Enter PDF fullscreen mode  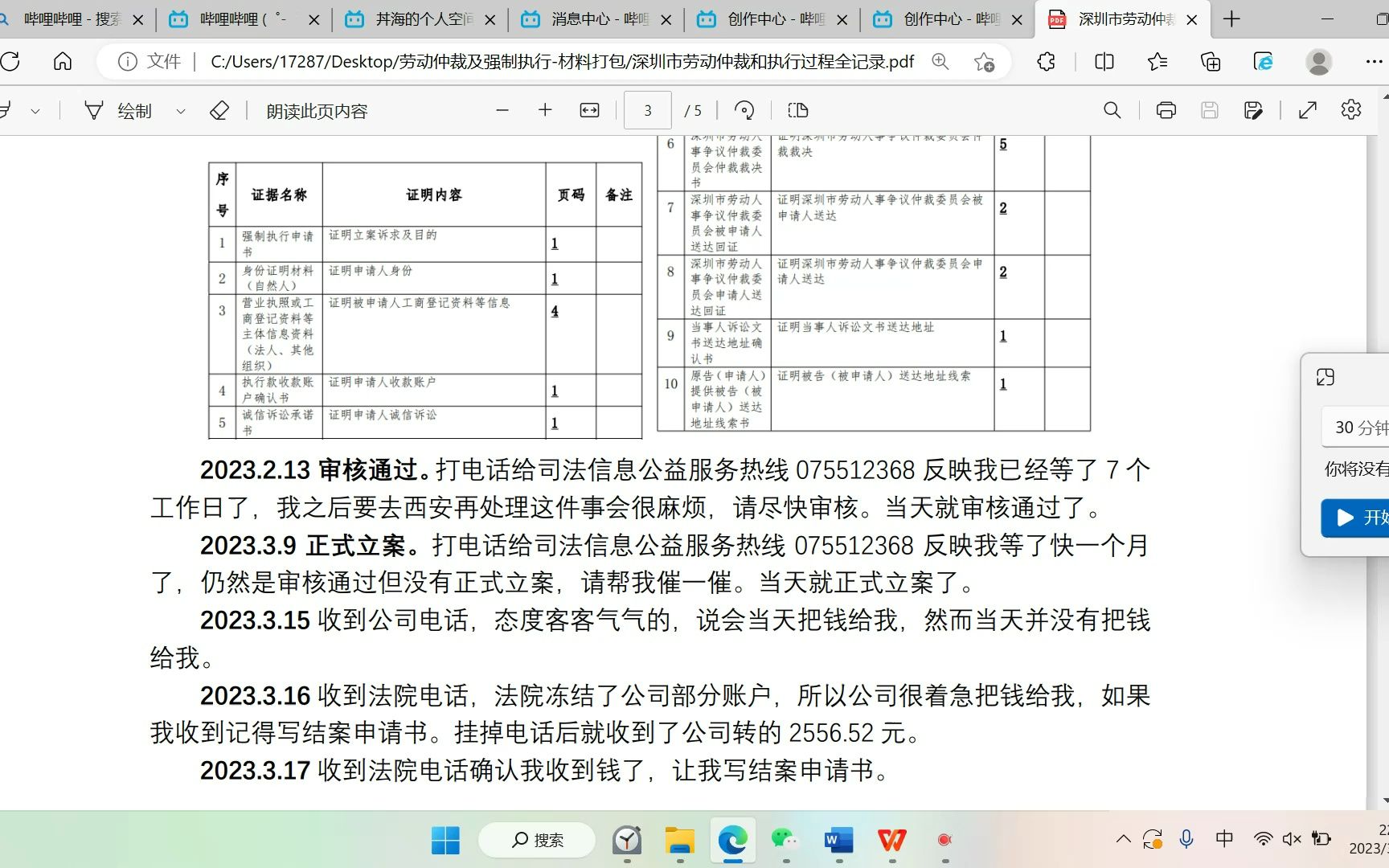[x=1308, y=111]
